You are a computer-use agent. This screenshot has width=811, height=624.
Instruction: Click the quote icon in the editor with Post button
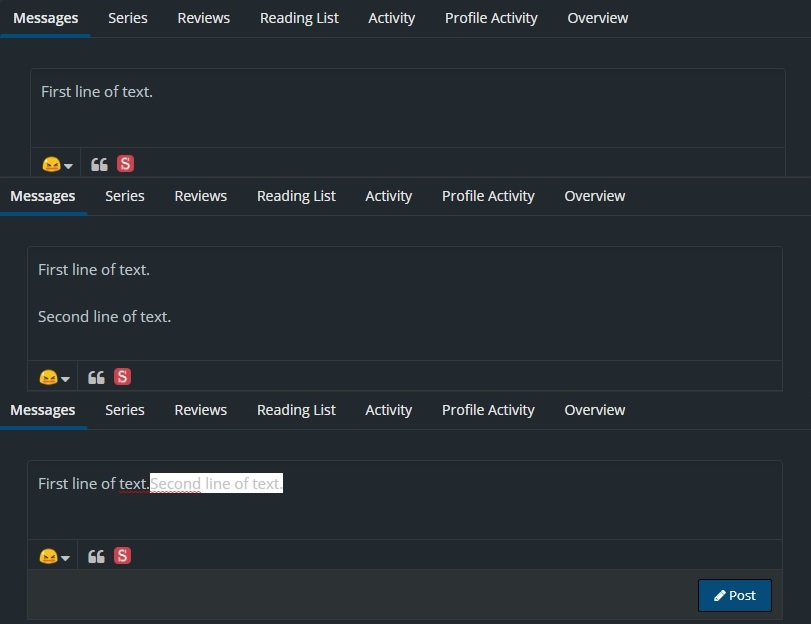pos(96,556)
